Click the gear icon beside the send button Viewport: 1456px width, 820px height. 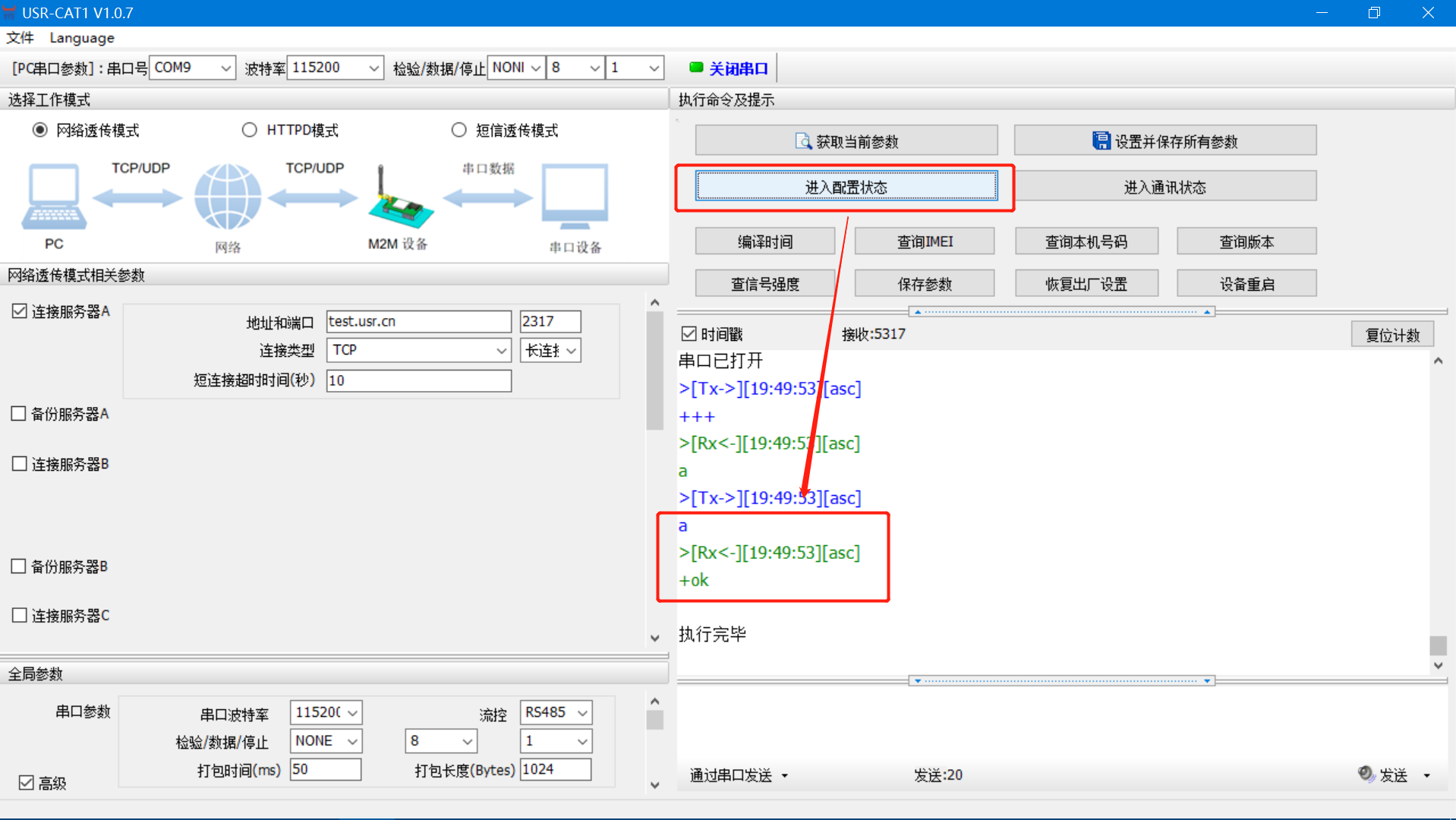(1366, 774)
